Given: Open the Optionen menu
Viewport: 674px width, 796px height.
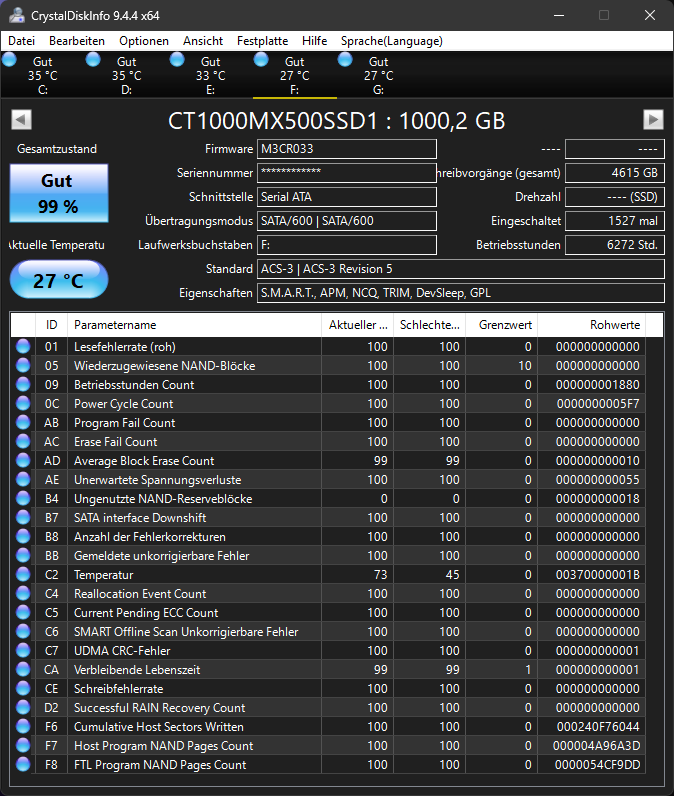Looking at the screenshot, I should tap(144, 41).
